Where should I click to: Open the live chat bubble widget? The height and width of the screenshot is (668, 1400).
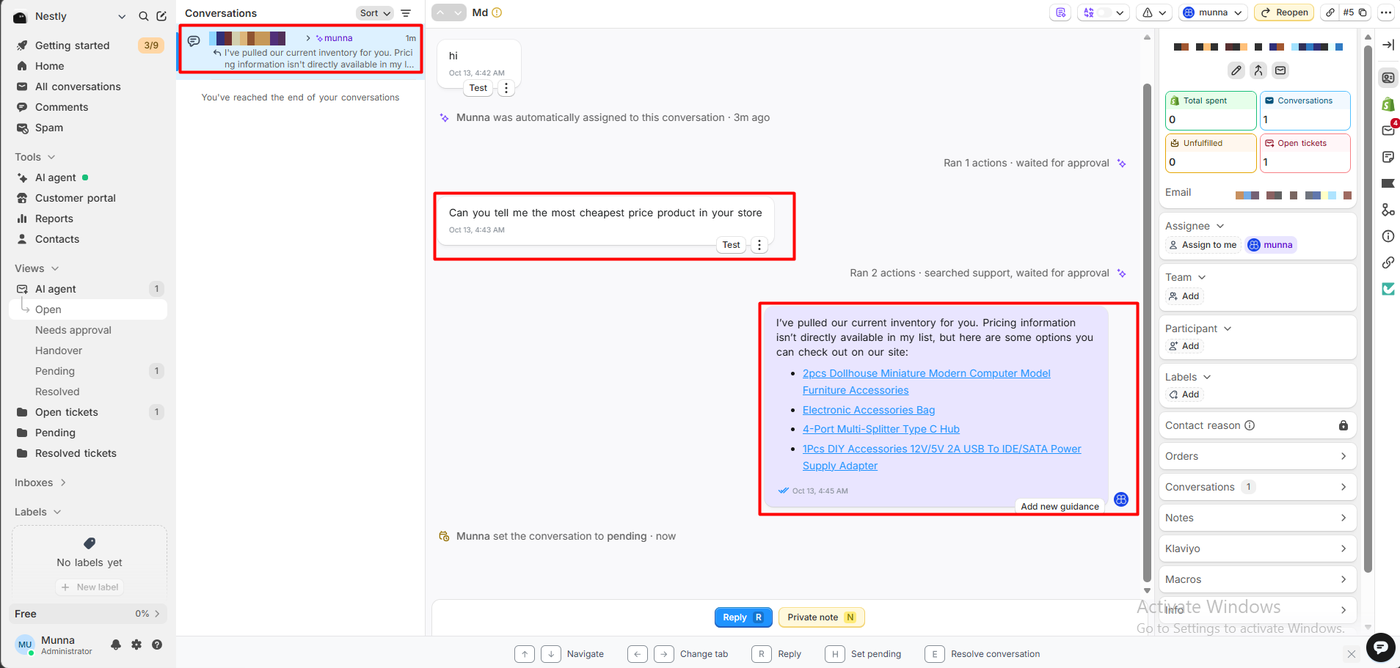[1380, 647]
